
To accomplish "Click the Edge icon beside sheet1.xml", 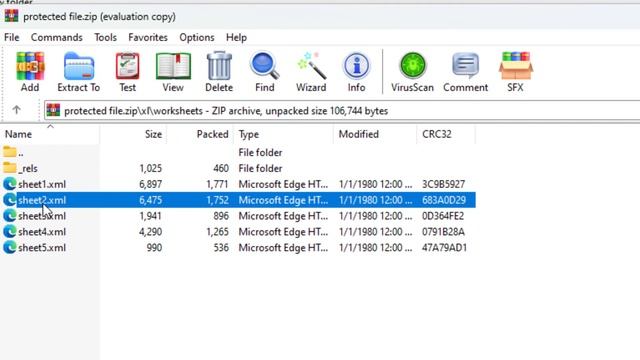I will coord(10,184).
